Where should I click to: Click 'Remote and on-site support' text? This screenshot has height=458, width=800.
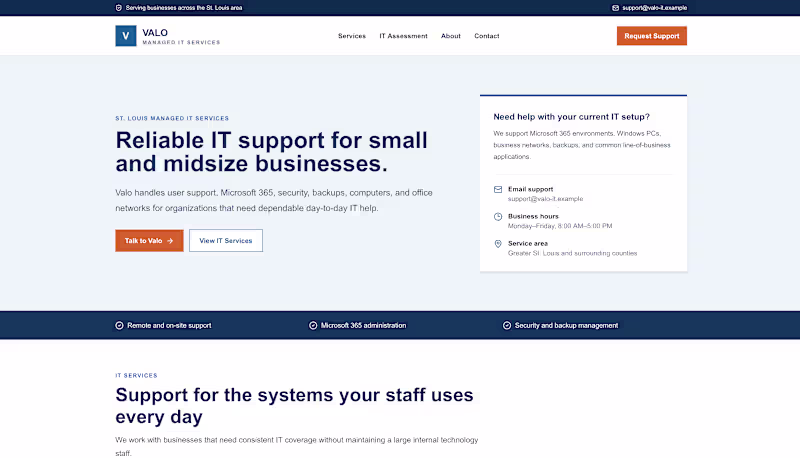[x=169, y=325]
